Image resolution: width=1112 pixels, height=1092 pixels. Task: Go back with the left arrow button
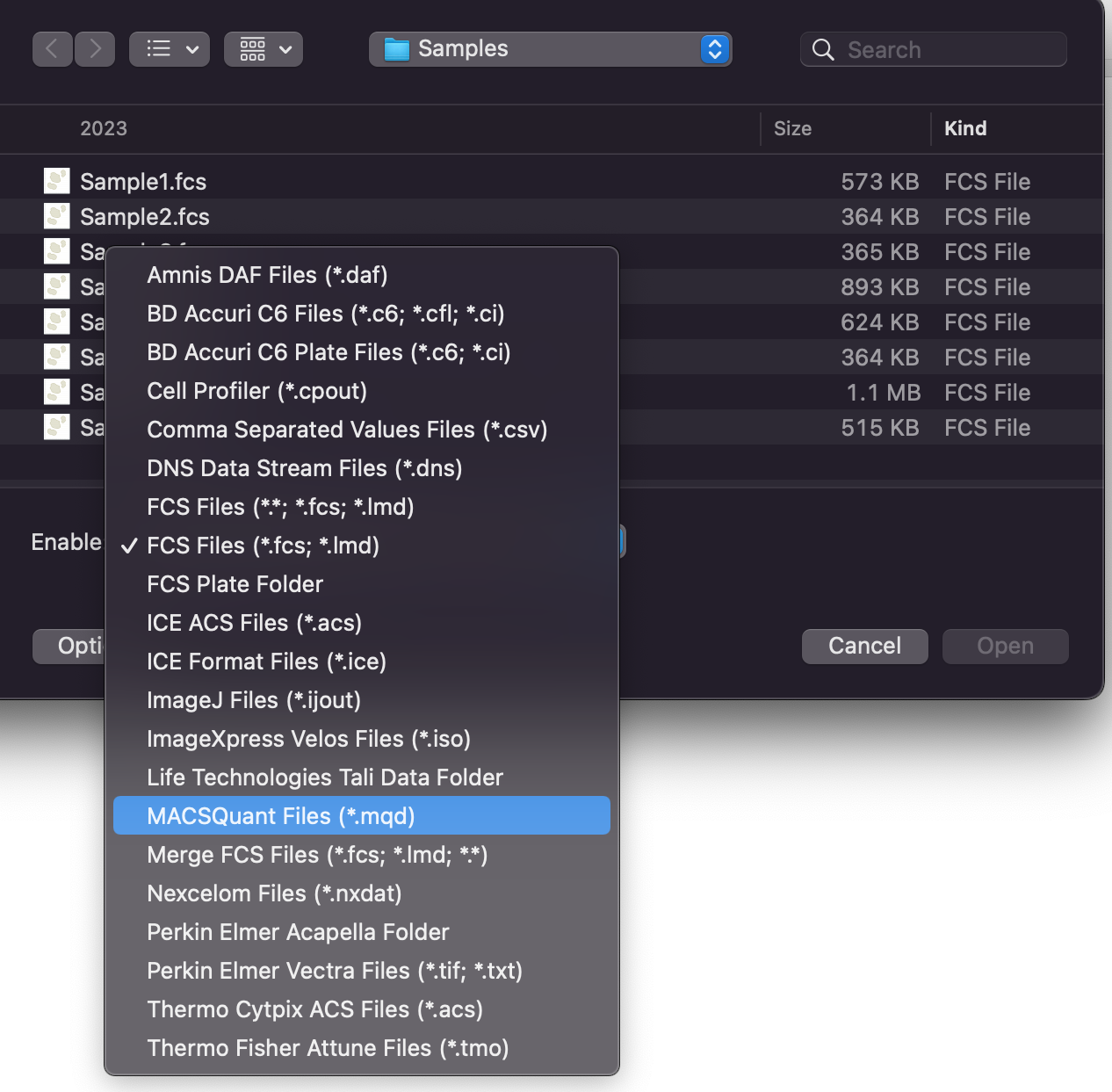(52, 49)
